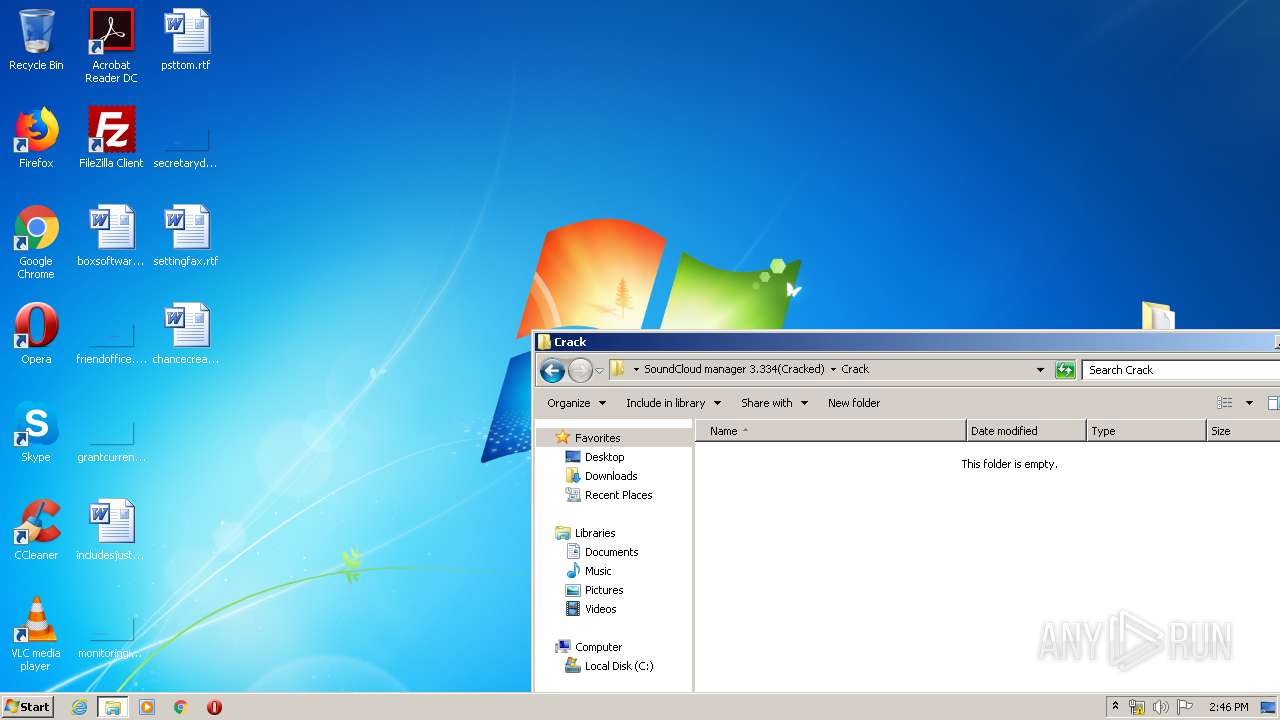The image size is (1280, 720).
Task: Sort by the Name column header
Action: [x=830, y=431]
